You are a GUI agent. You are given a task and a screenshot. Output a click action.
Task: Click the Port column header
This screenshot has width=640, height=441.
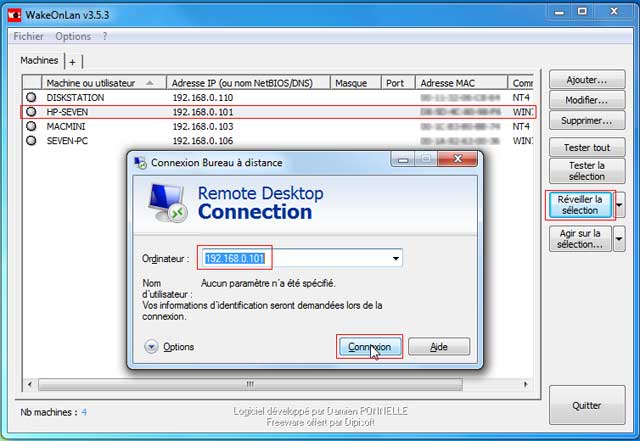point(398,83)
